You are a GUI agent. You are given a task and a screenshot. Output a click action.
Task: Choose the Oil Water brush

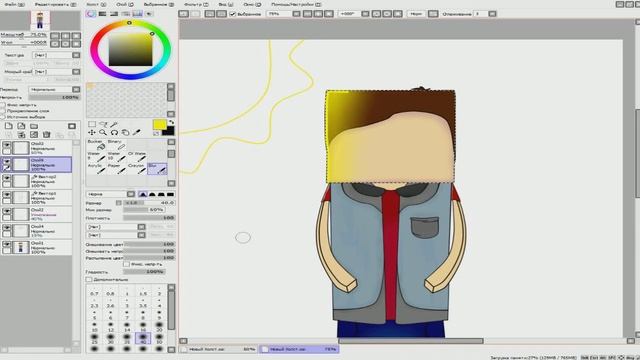coord(137,157)
